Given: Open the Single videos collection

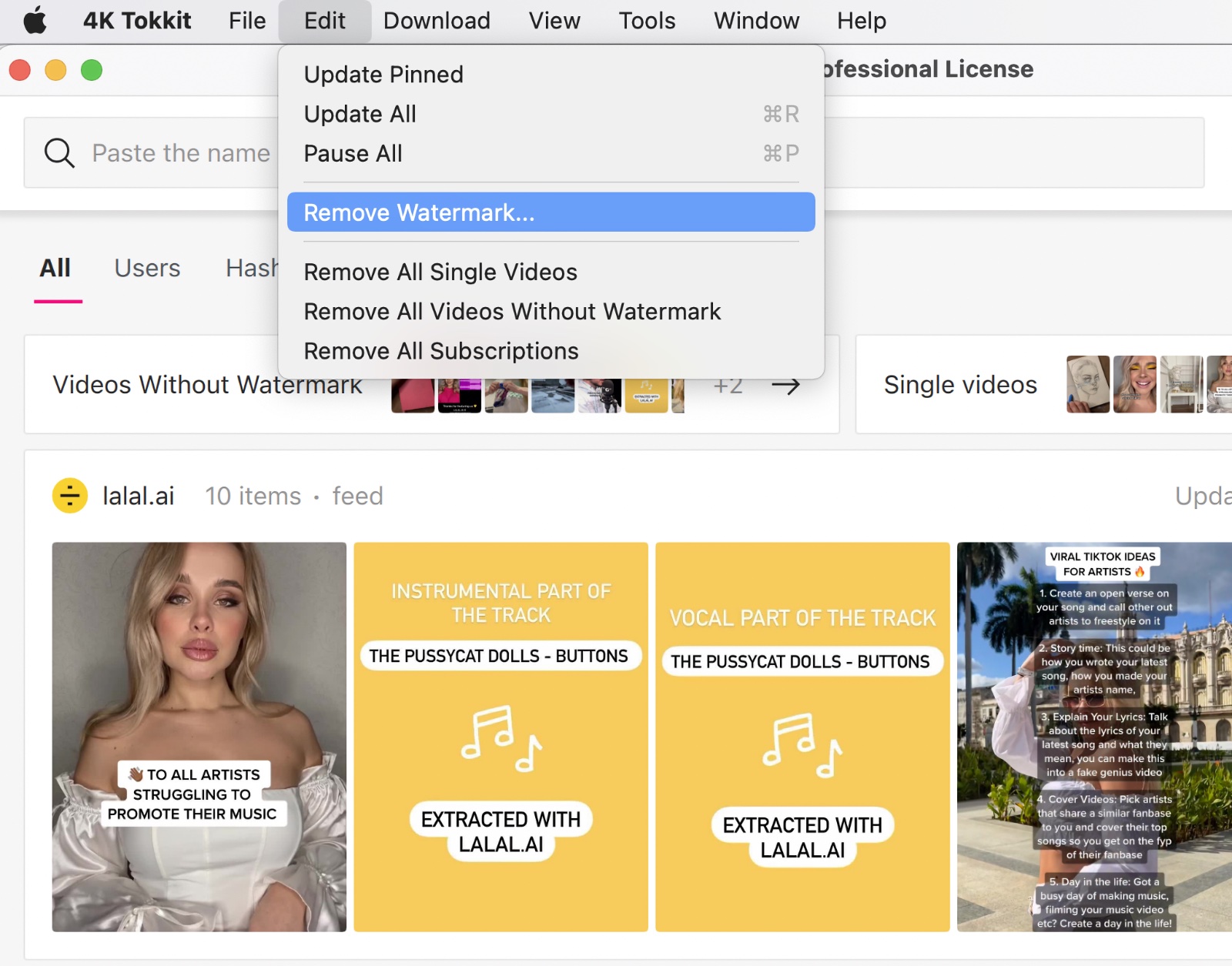Looking at the screenshot, I should (1043, 384).
